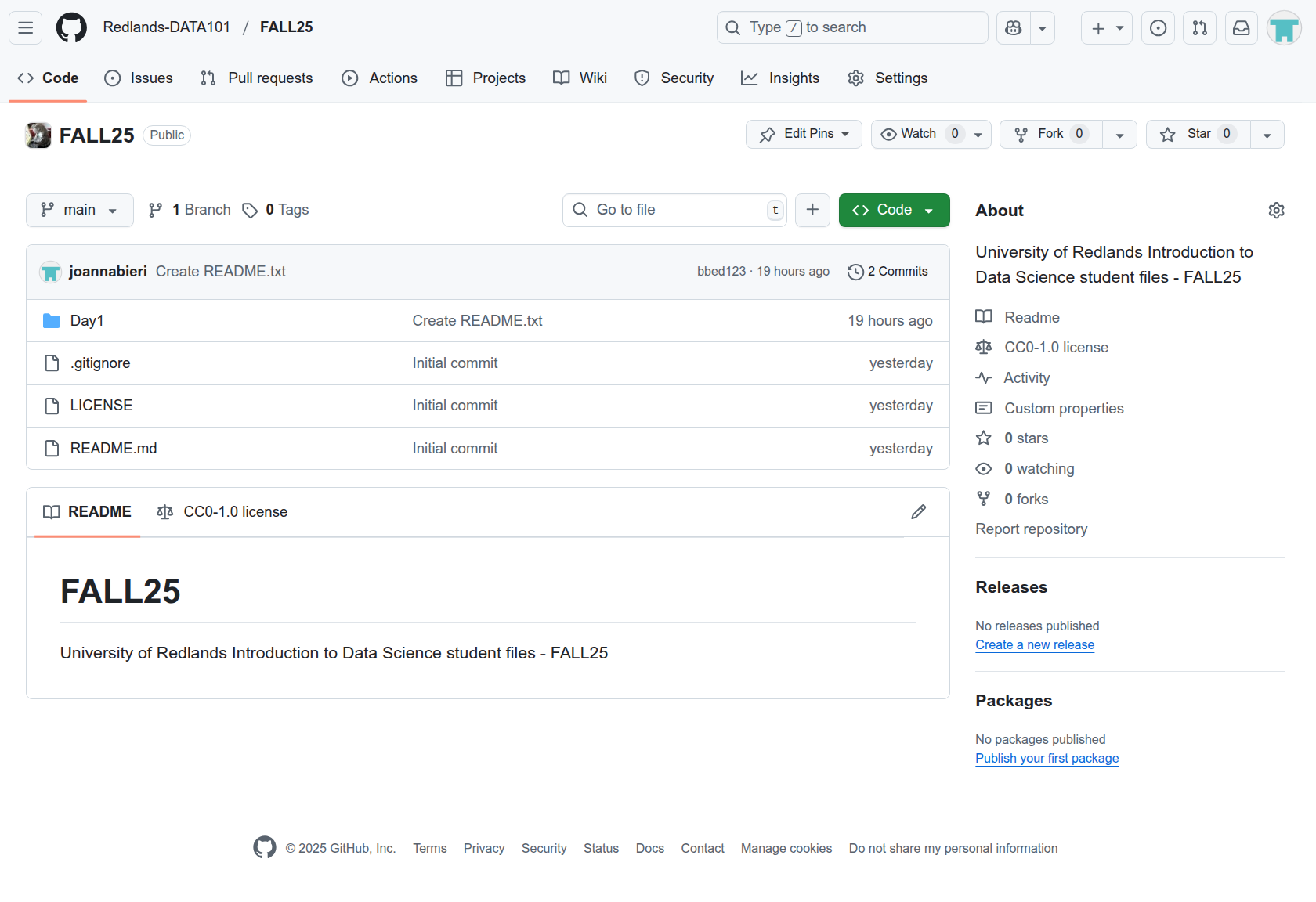
Task: Expand the Edit Pins dropdown
Action: (x=804, y=134)
